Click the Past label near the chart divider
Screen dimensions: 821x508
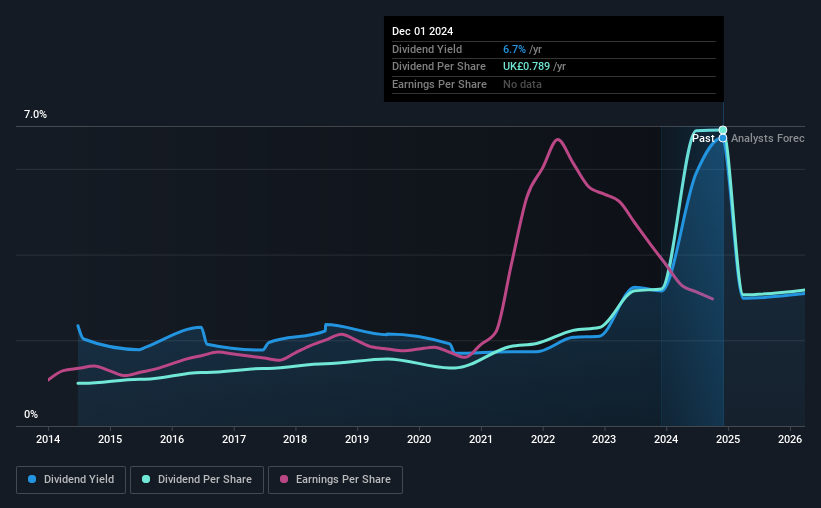click(x=703, y=138)
